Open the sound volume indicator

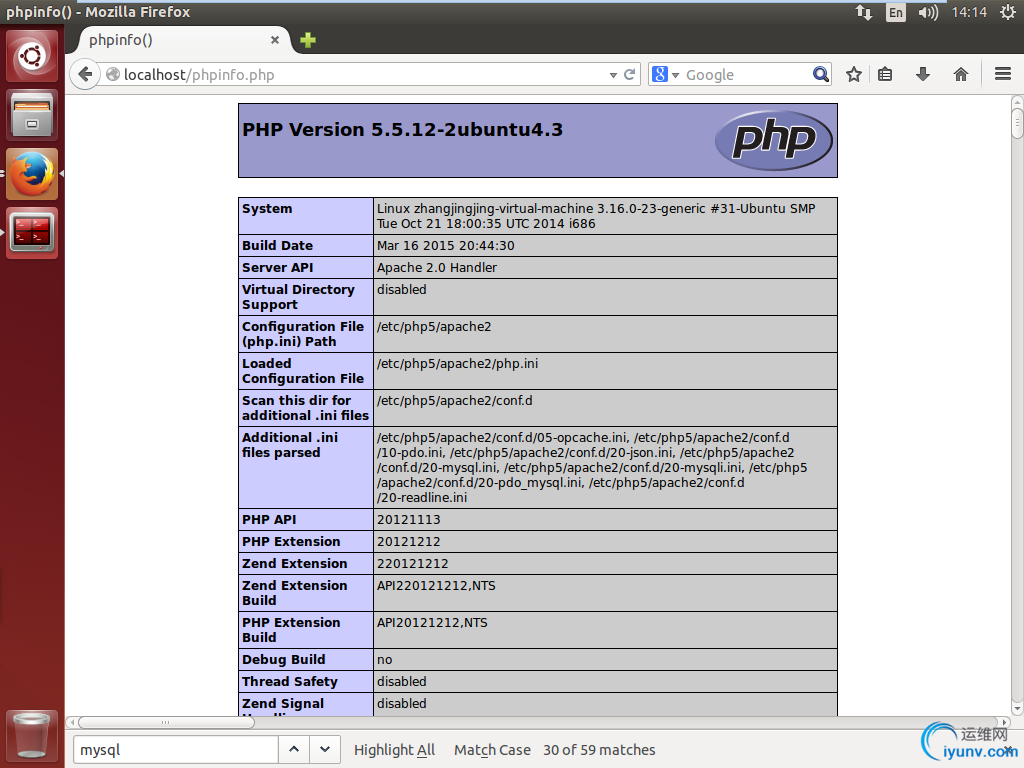coord(928,12)
